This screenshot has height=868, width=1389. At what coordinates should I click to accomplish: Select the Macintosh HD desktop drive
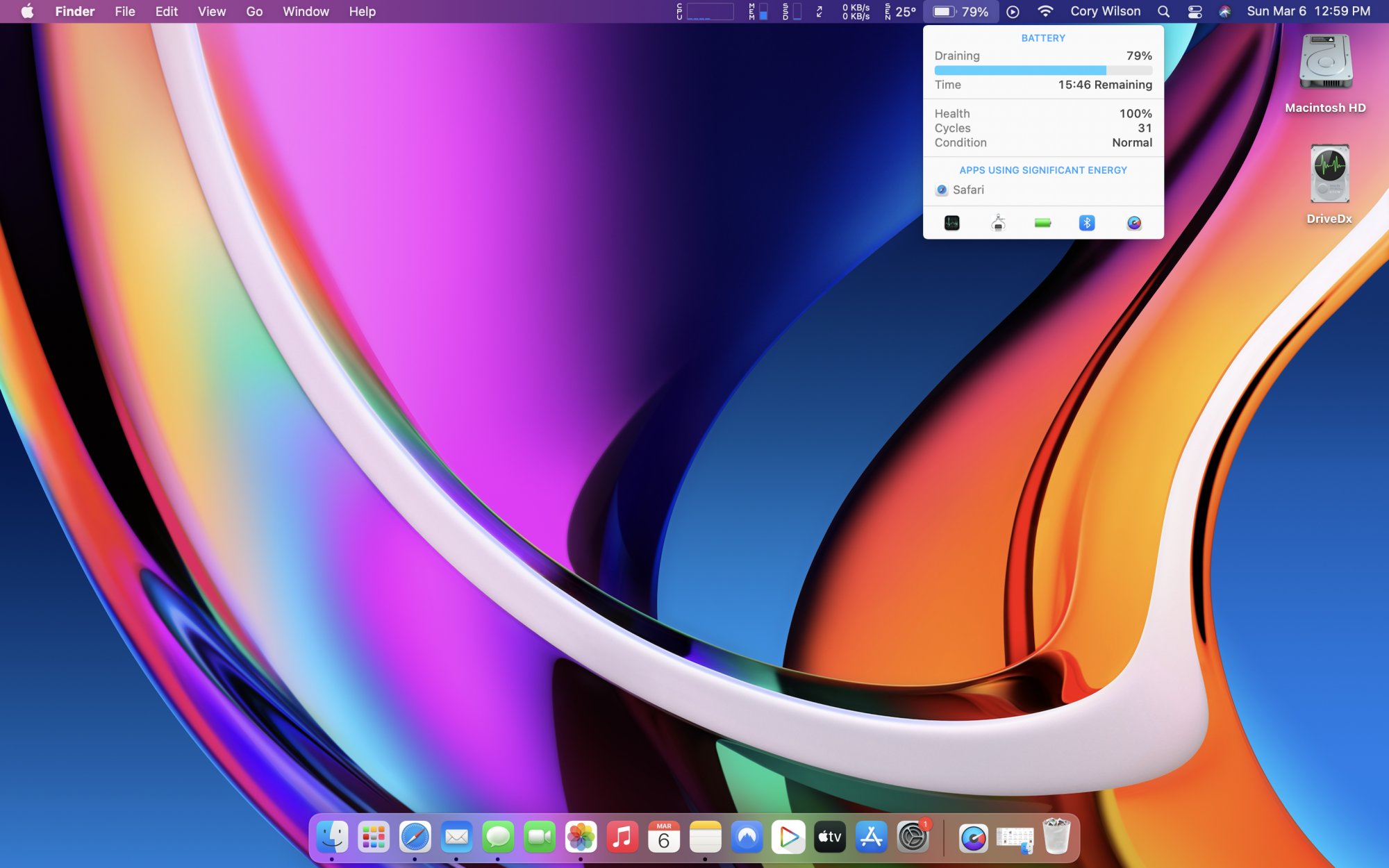[x=1325, y=63]
